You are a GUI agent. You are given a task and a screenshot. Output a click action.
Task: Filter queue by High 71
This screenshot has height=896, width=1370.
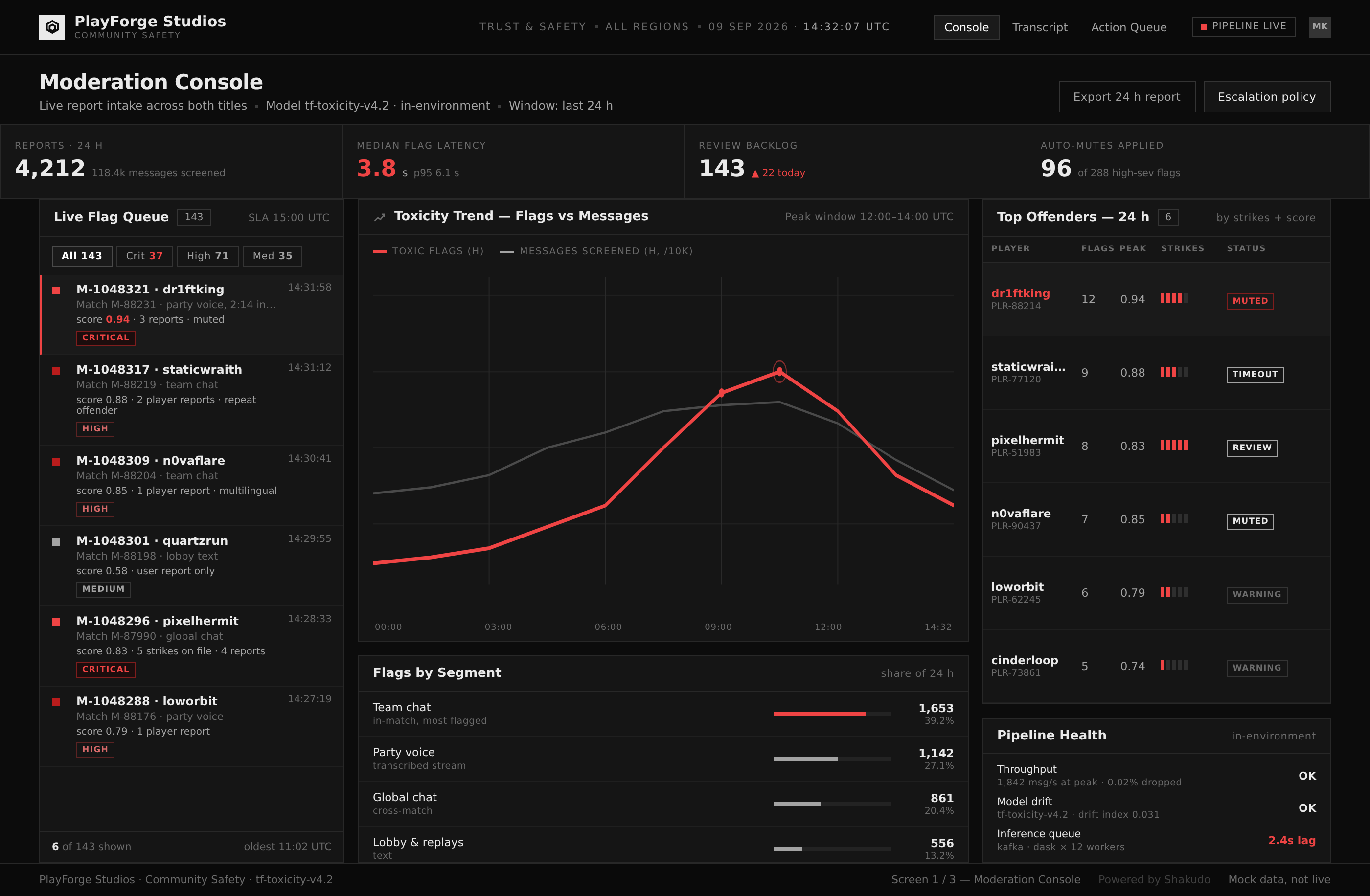pos(208,256)
